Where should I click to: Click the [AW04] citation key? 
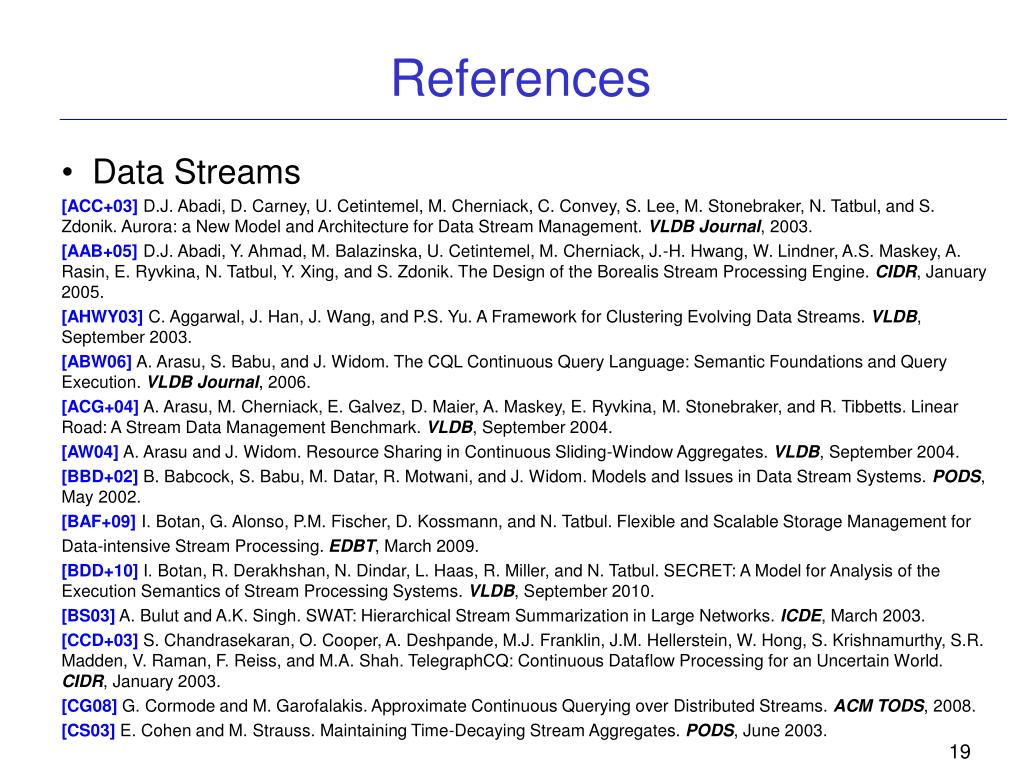(x=90, y=452)
